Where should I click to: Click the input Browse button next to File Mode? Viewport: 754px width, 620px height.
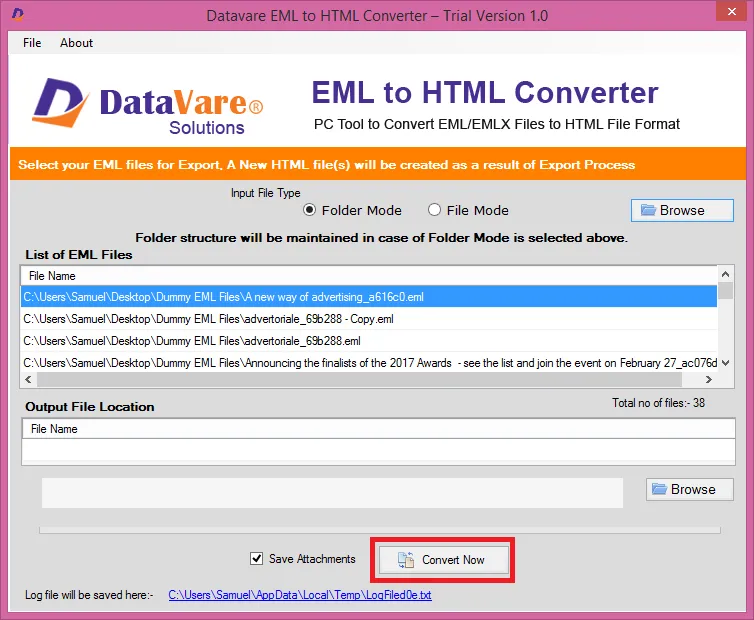(x=682, y=210)
